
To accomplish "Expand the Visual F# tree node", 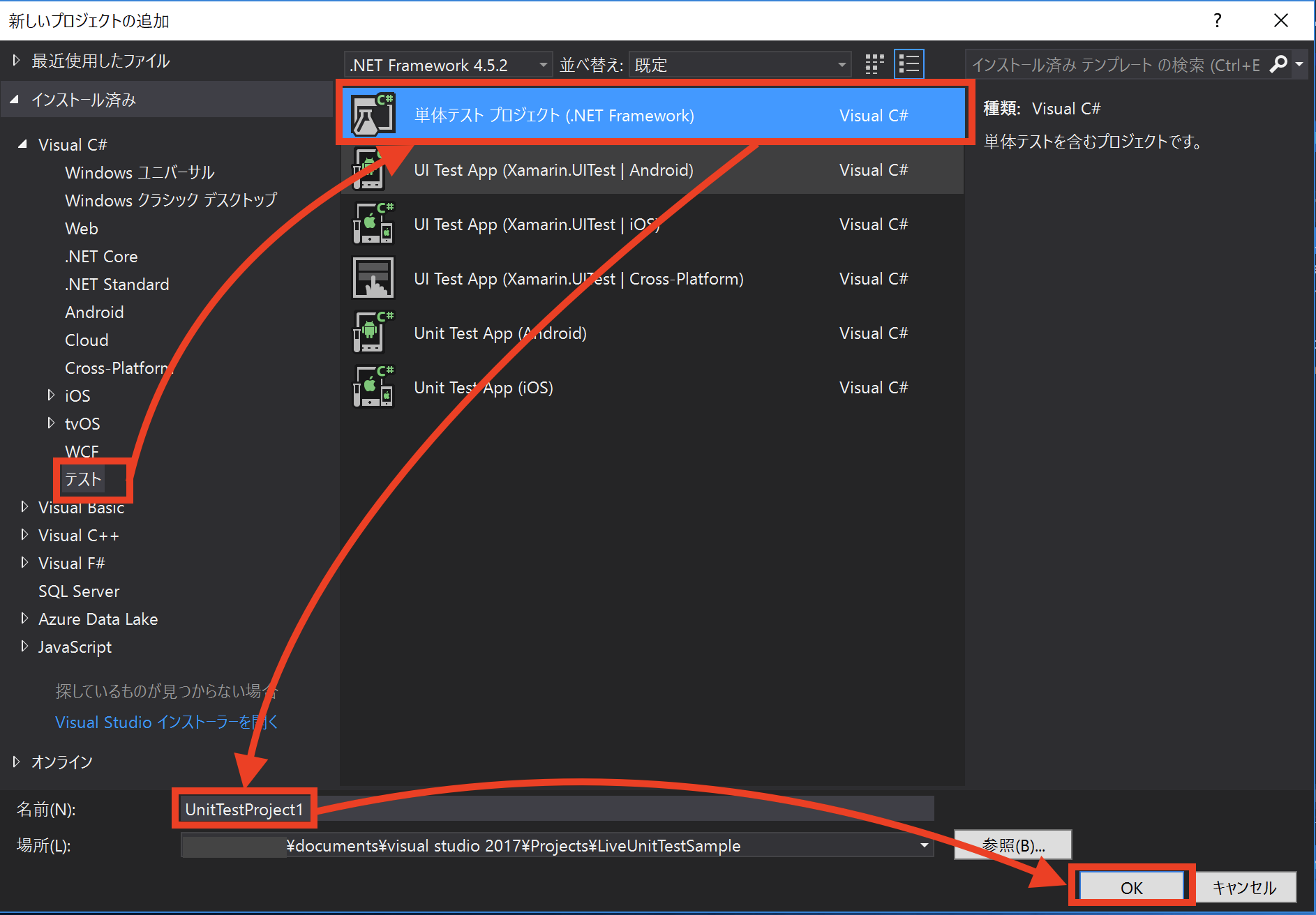I will click(24, 562).
